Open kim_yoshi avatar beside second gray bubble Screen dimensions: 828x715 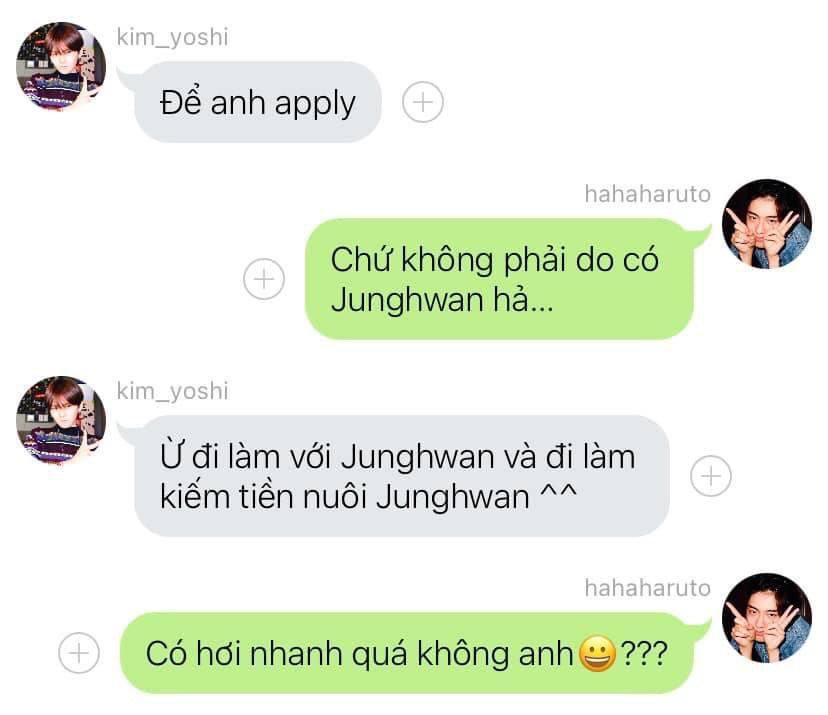(x=61, y=420)
